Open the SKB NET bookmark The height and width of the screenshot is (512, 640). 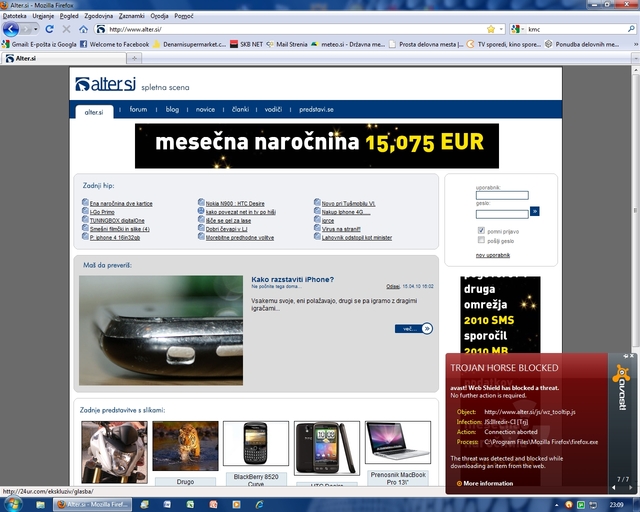point(246,44)
